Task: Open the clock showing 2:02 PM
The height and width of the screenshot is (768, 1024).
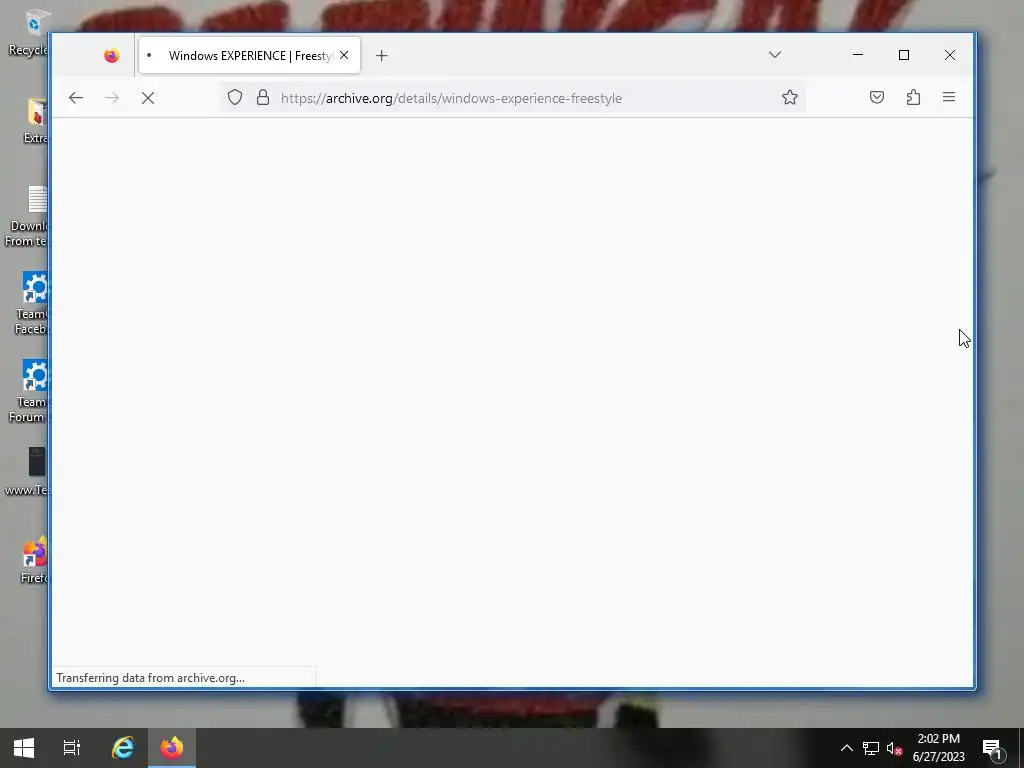Action: point(938,748)
